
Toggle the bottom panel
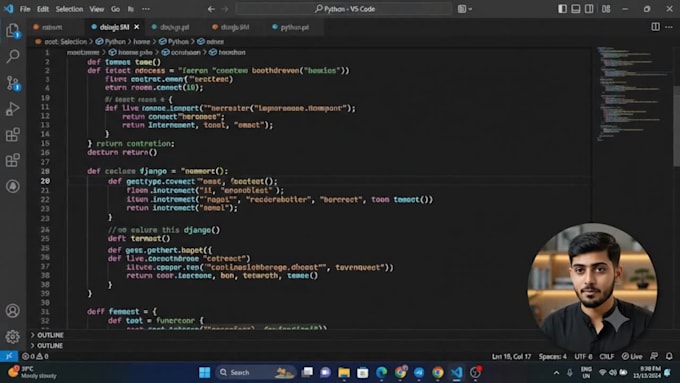[575, 9]
